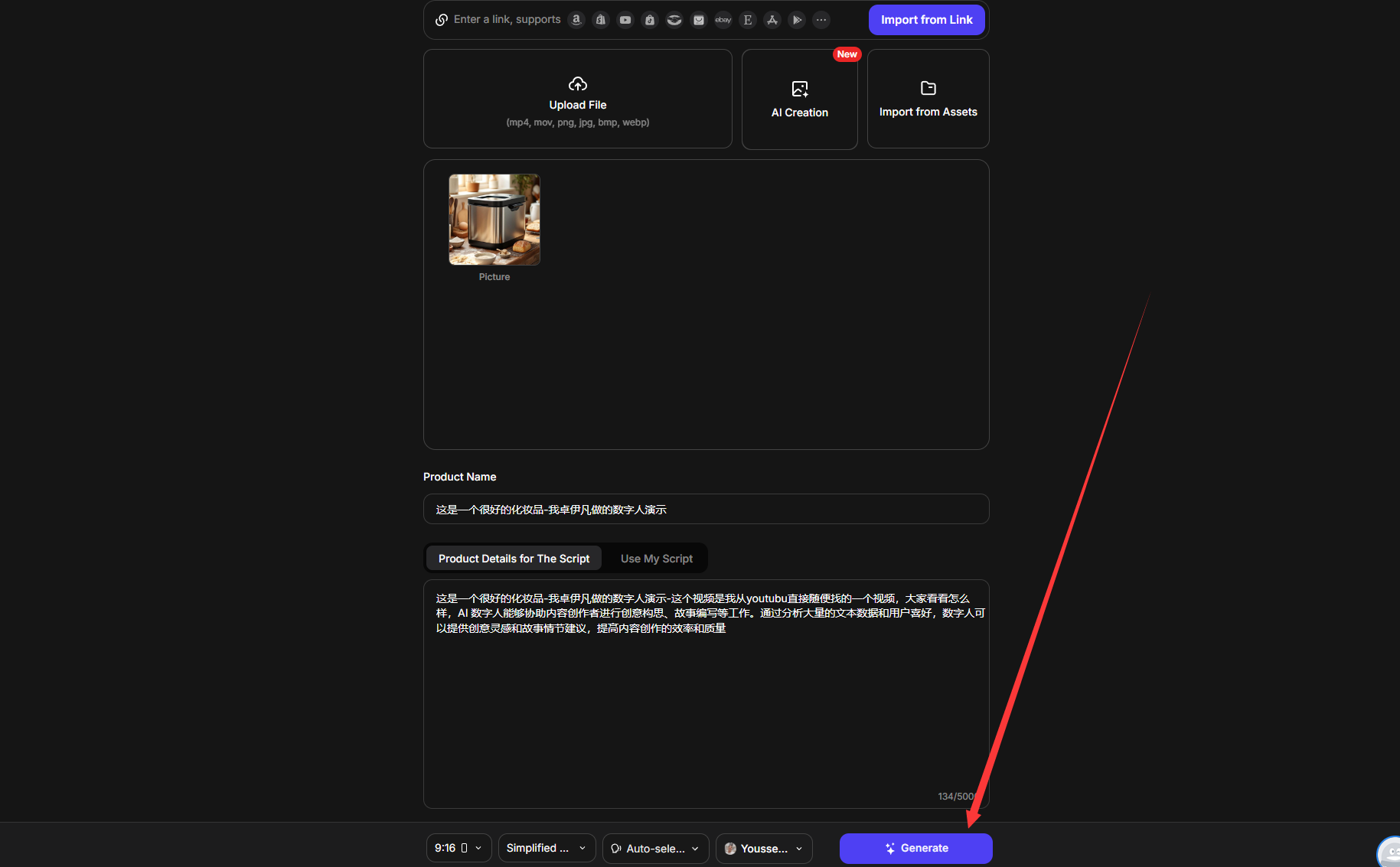
Task: Open the Auto-select voice dropdown
Action: [655, 848]
